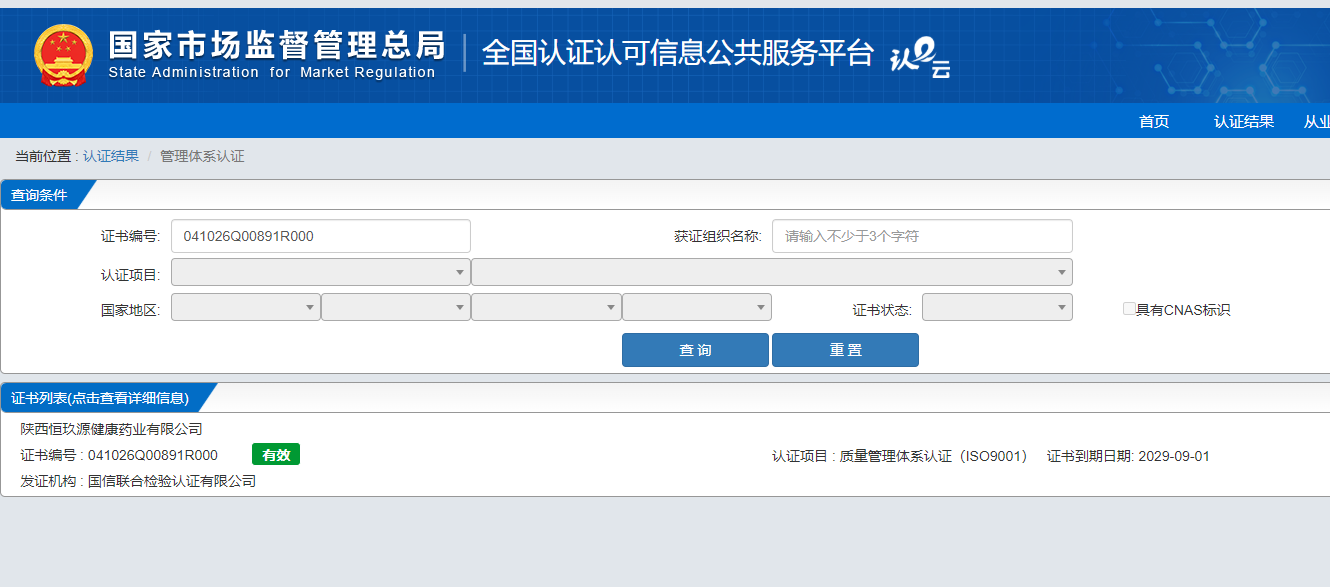
Task: Click the result certificate number 041026Q00891R000
Action: tap(153, 456)
